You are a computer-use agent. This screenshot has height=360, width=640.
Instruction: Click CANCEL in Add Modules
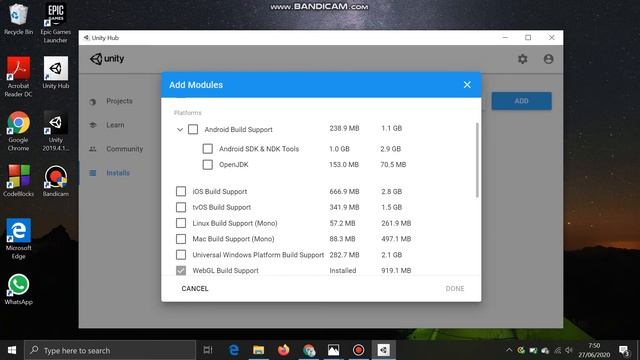click(x=195, y=289)
